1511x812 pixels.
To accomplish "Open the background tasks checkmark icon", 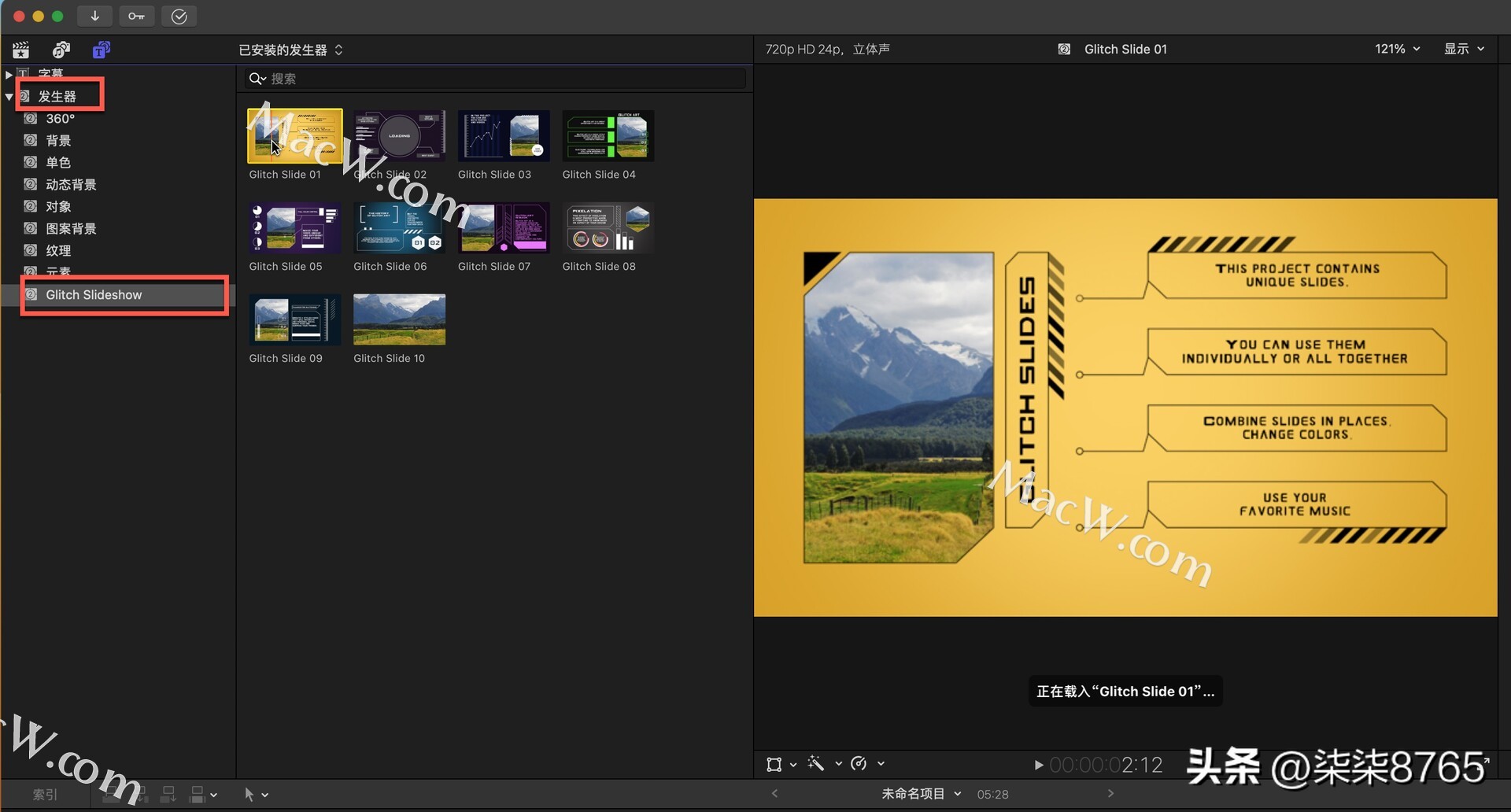I will (179, 16).
